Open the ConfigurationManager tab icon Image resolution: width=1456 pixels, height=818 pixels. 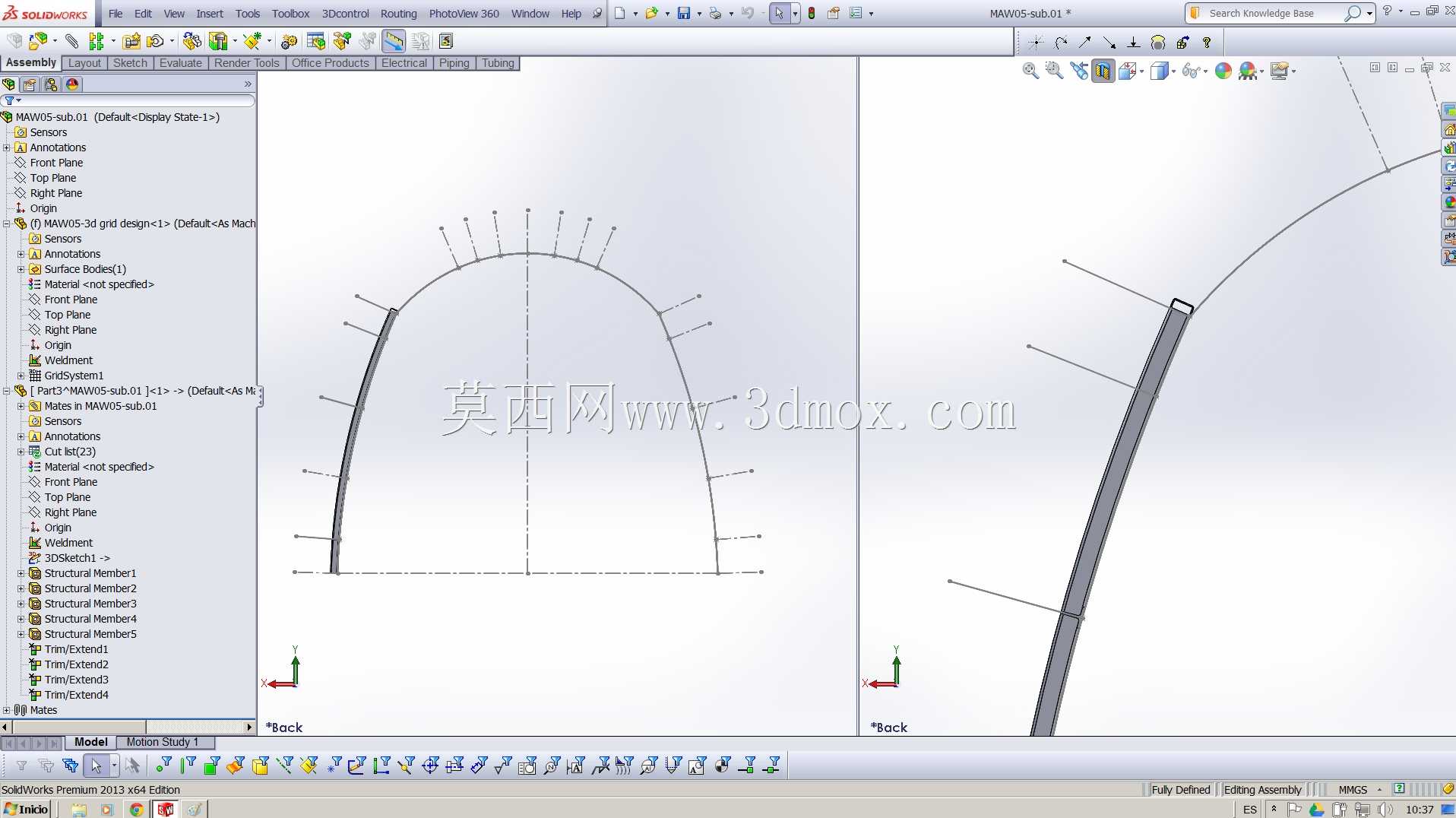click(51, 84)
